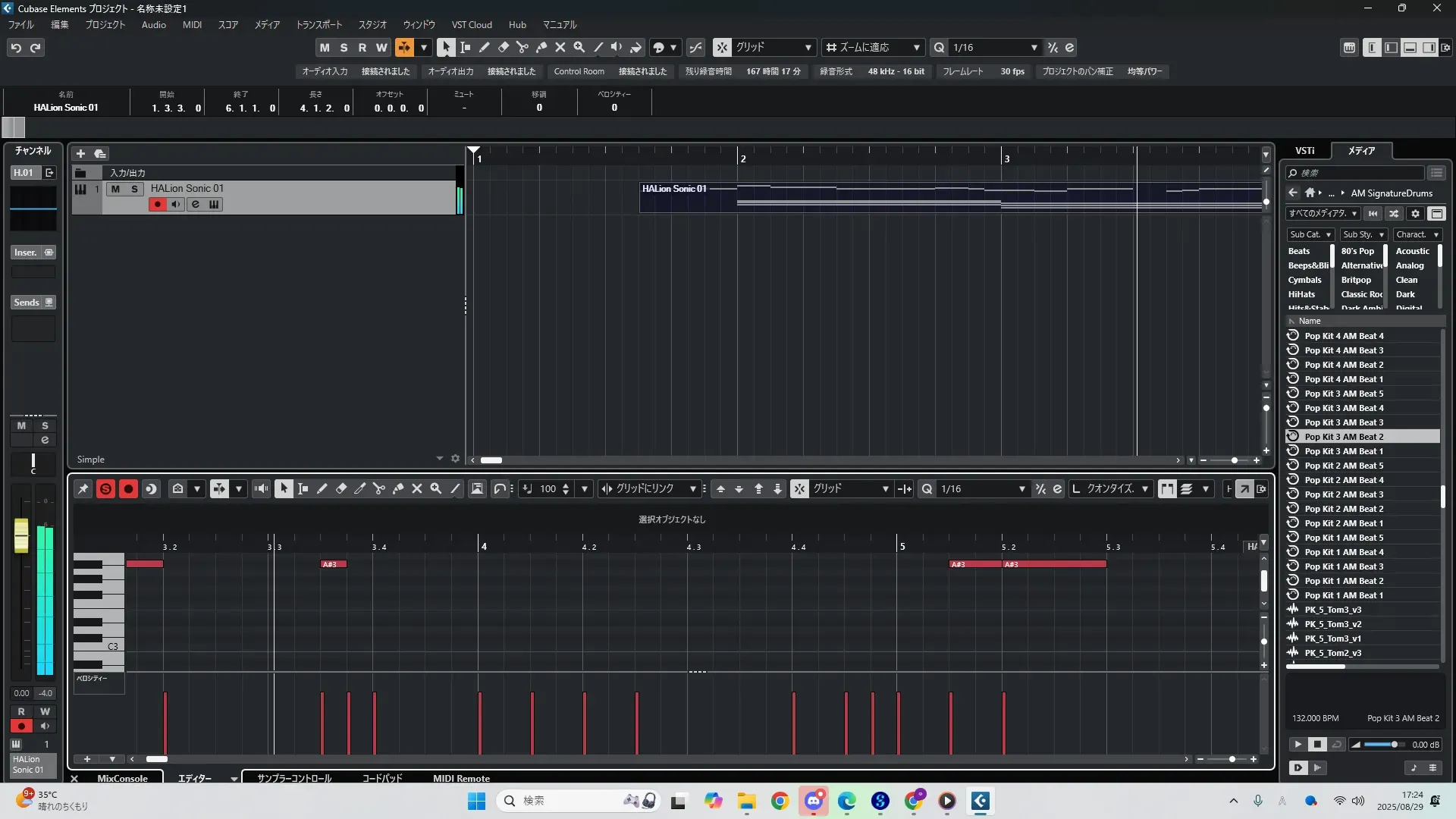Select the Glue tool in main toolbar
The width and height of the screenshot is (1456, 819).
pos(541,47)
